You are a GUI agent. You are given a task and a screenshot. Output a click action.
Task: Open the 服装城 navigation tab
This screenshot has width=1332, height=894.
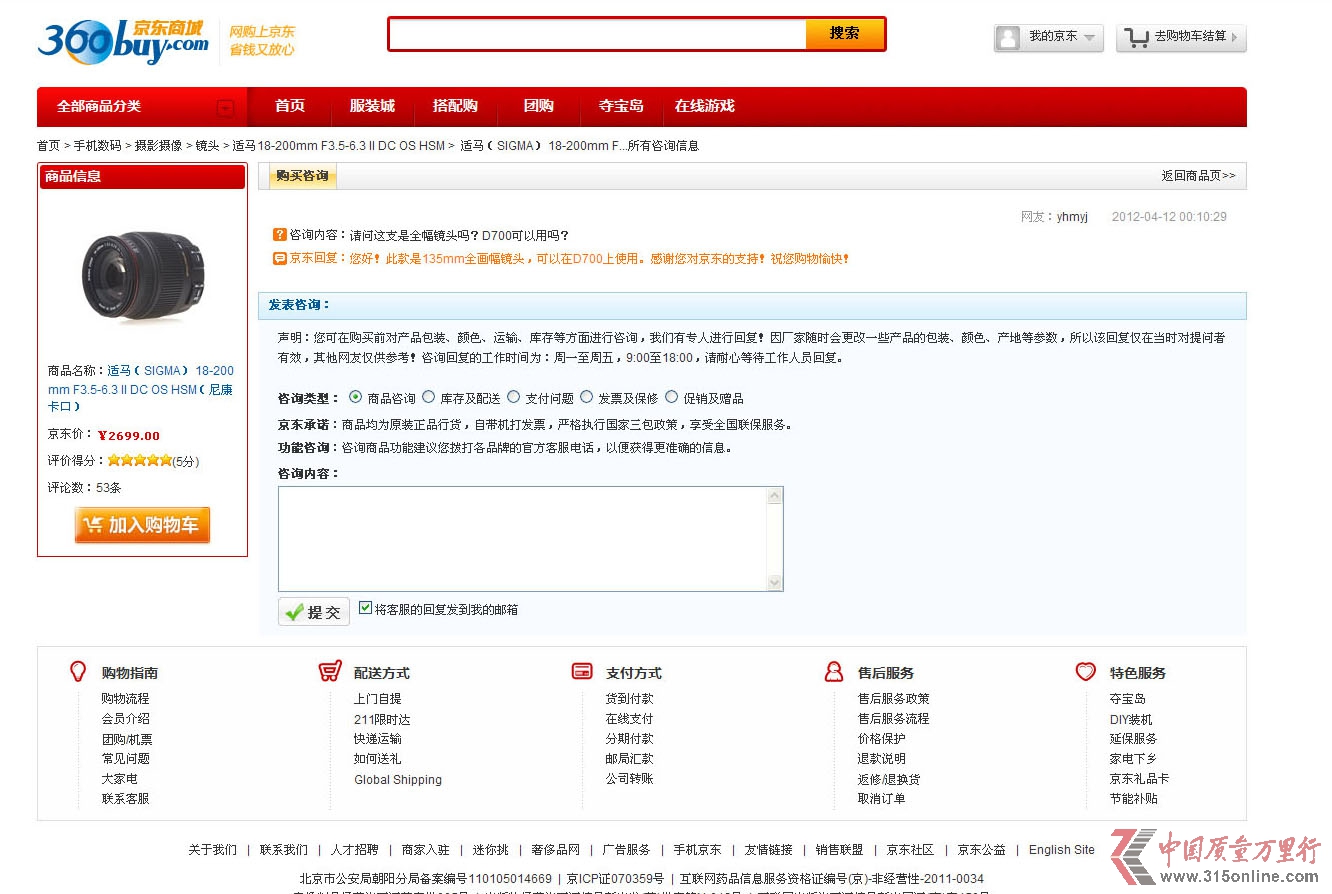372,106
